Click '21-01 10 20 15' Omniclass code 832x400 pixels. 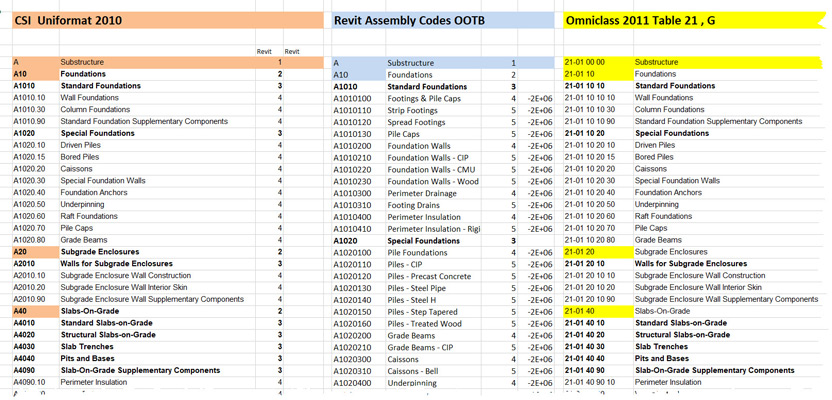tap(599, 157)
